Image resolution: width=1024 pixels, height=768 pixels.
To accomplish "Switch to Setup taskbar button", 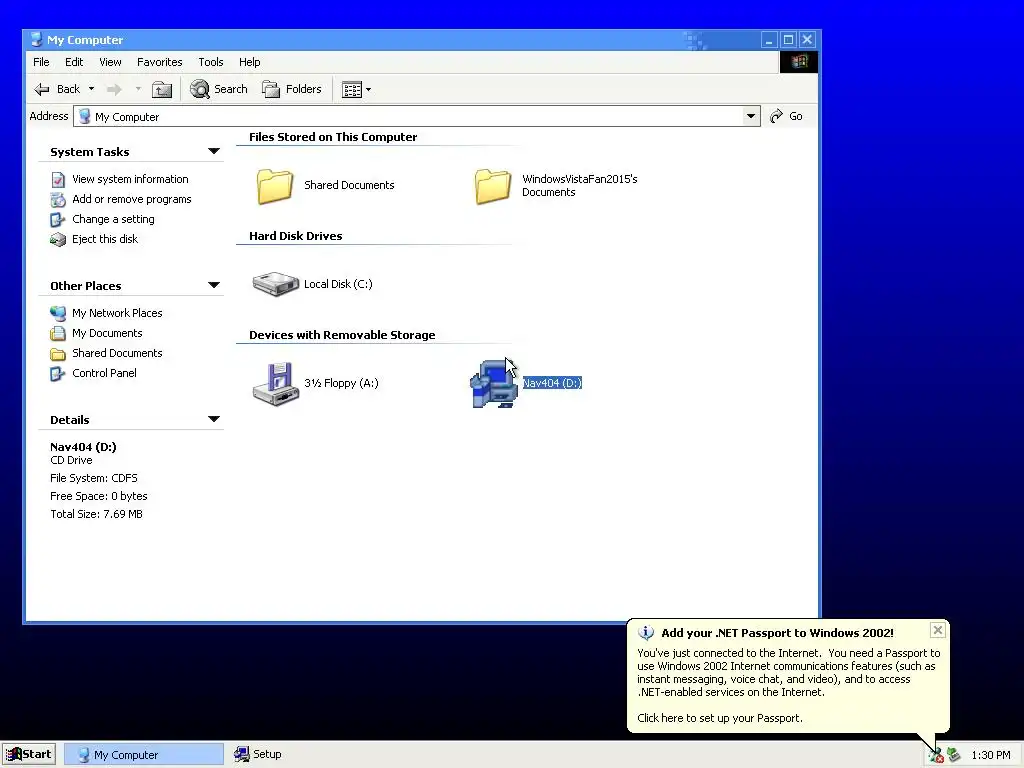I will click(x=258, y=754).
